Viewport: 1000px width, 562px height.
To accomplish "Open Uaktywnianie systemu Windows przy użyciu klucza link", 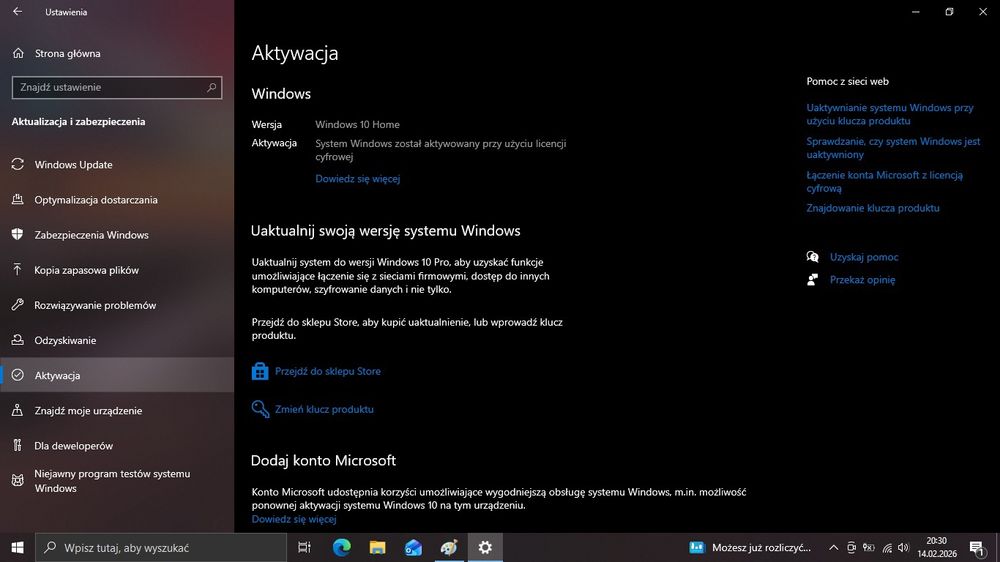I will click(x=890, y=114).
